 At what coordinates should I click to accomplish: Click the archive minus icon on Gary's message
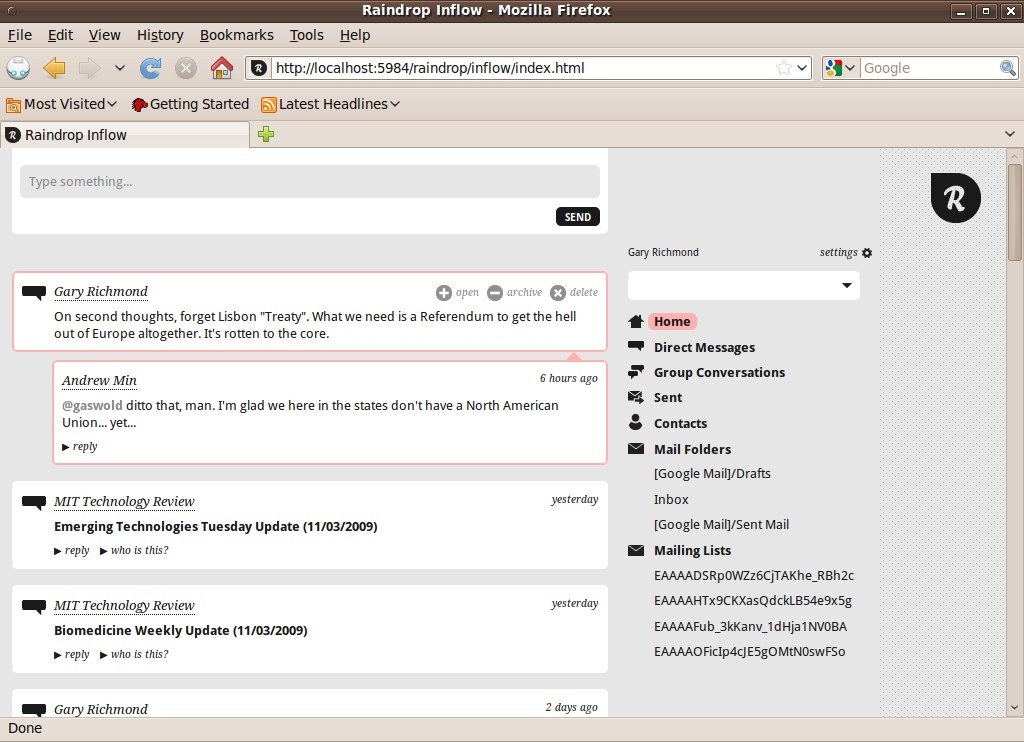495,293
